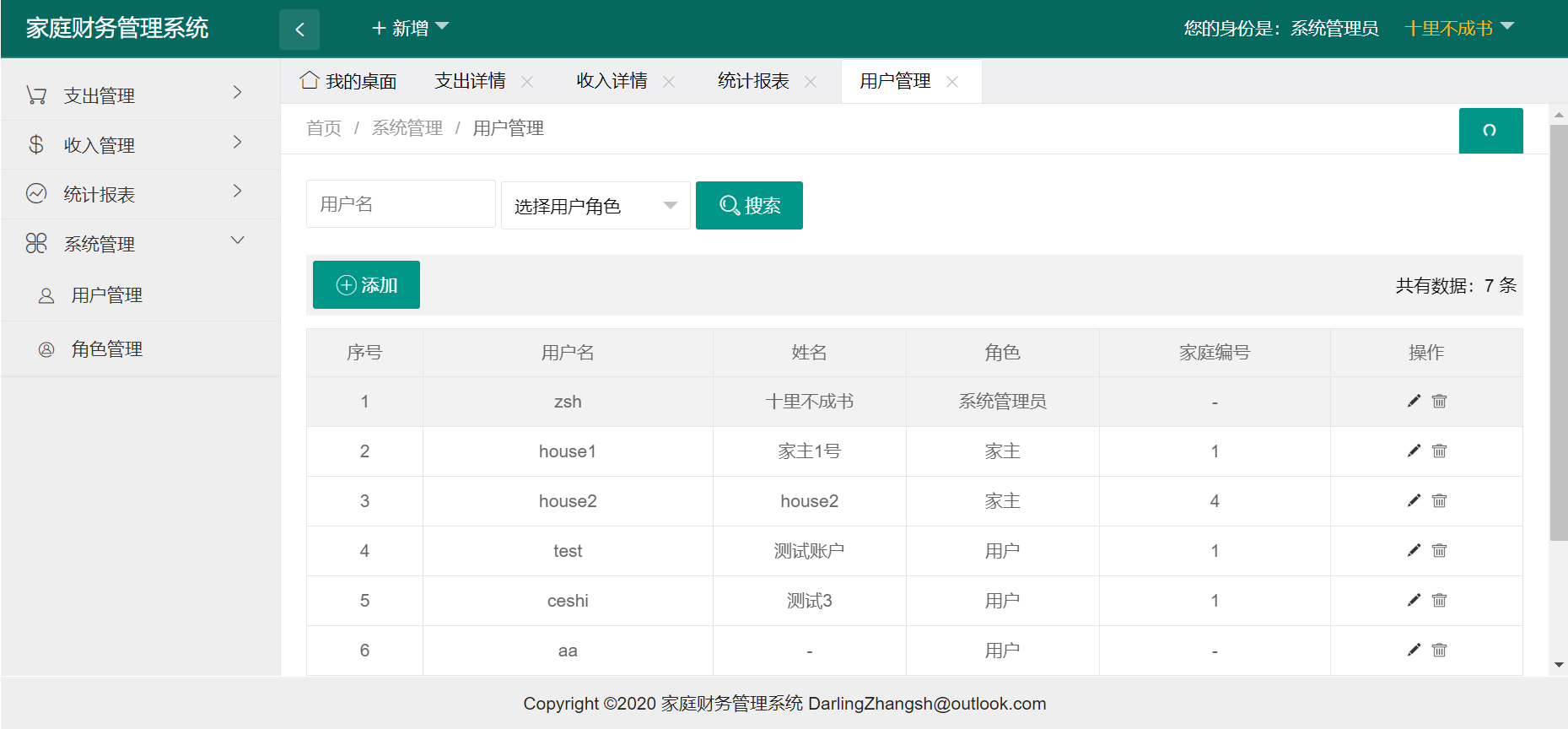Close the 支出详情 tab
This screenshot has width=1568, height=729.
click(x=527, y=82)
